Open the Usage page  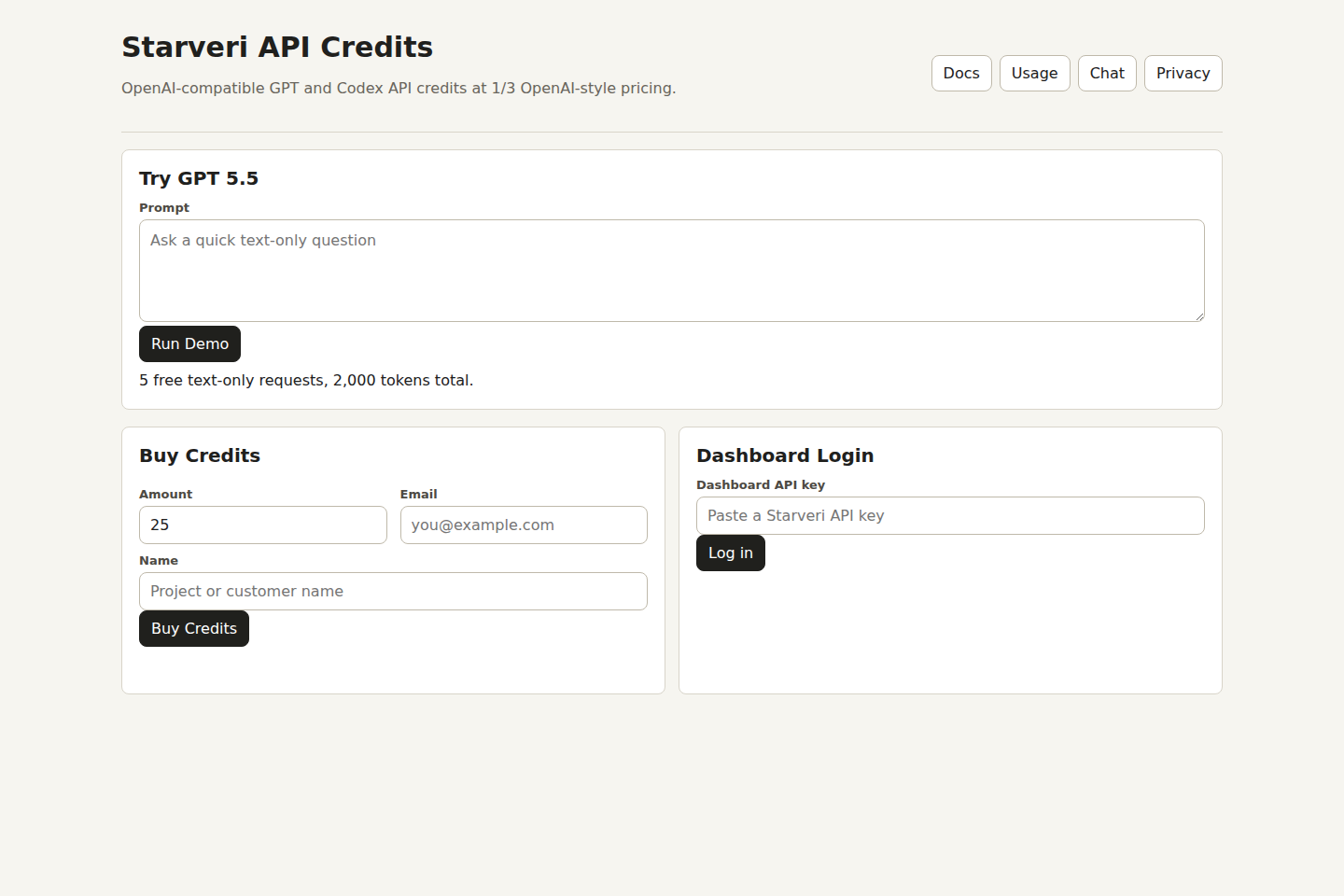[1034, 73]
